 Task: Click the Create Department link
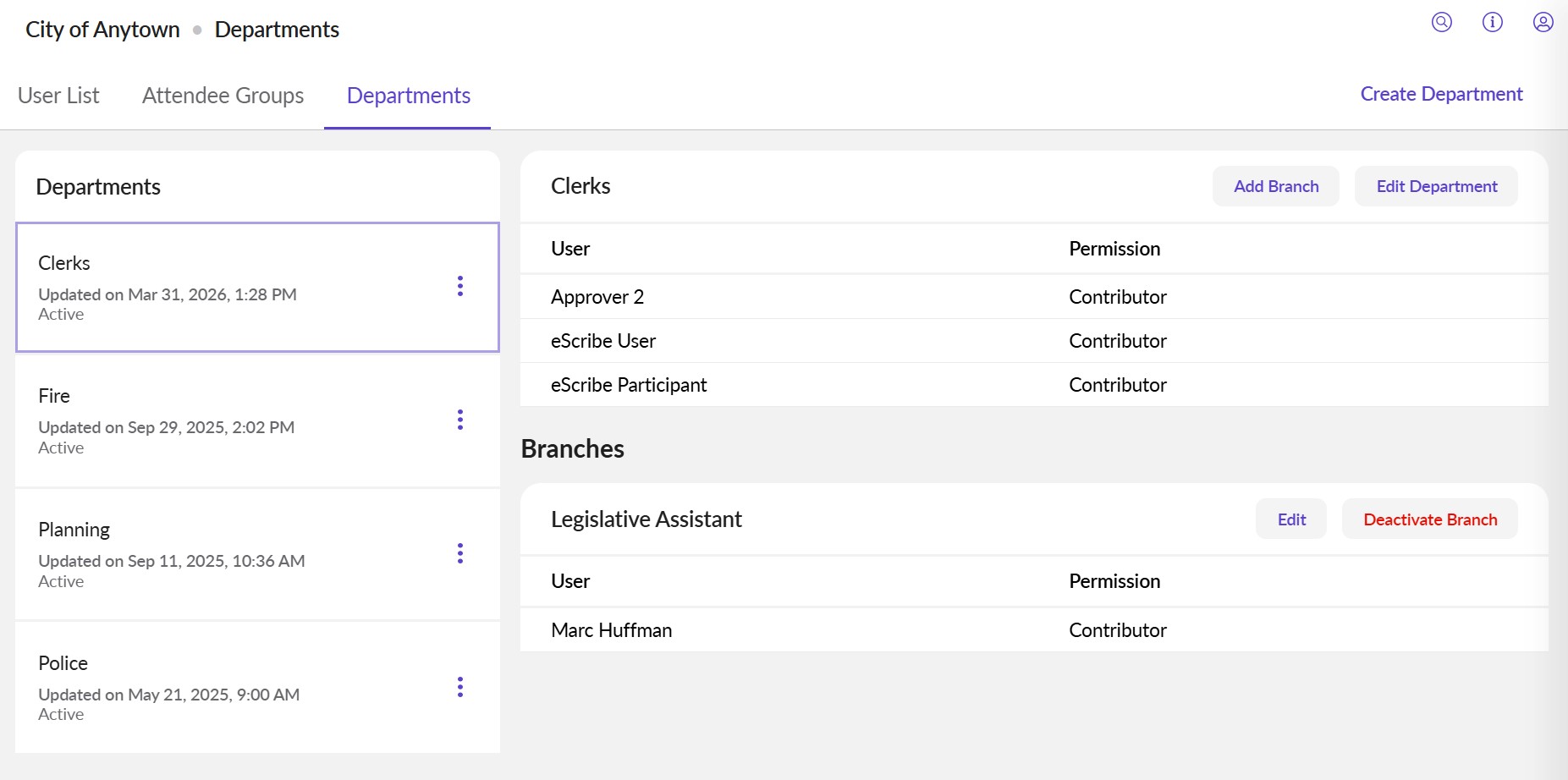[1440, 94]
